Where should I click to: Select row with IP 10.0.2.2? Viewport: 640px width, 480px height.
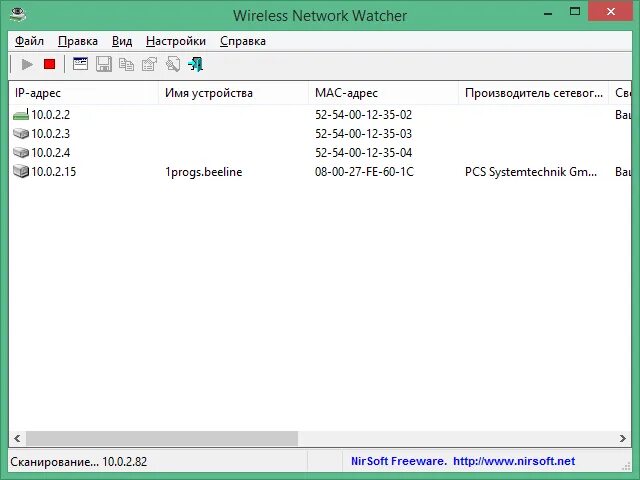coord(320,115)
